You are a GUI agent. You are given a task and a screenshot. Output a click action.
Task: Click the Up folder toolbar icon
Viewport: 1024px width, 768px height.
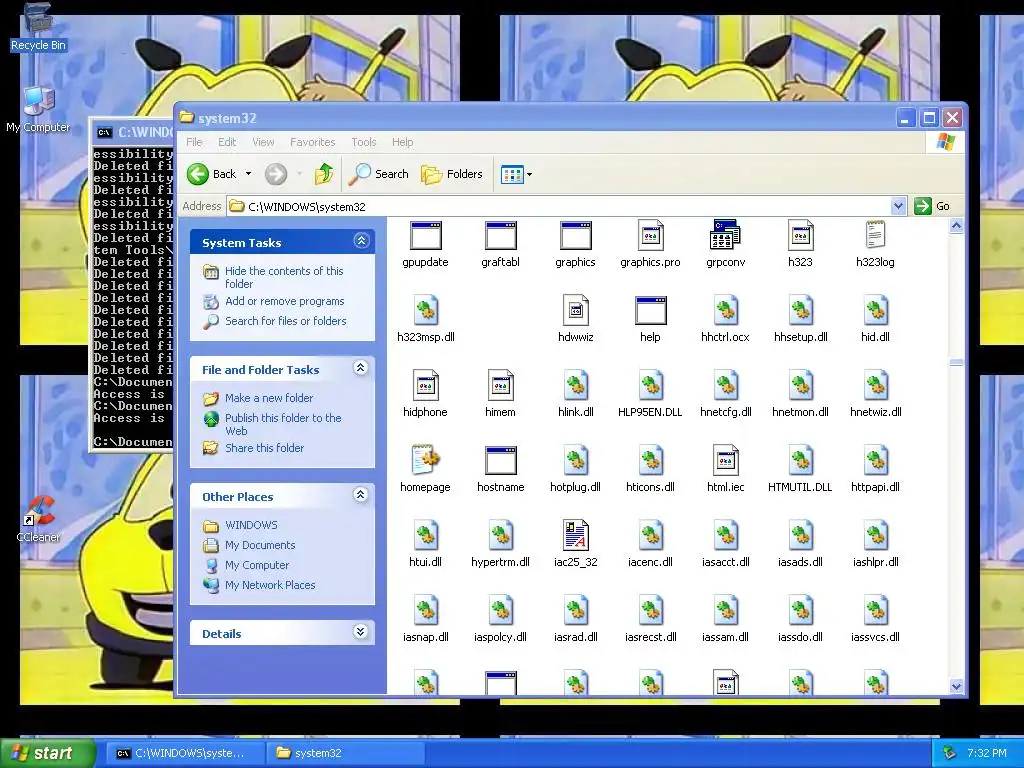[324, 174]
